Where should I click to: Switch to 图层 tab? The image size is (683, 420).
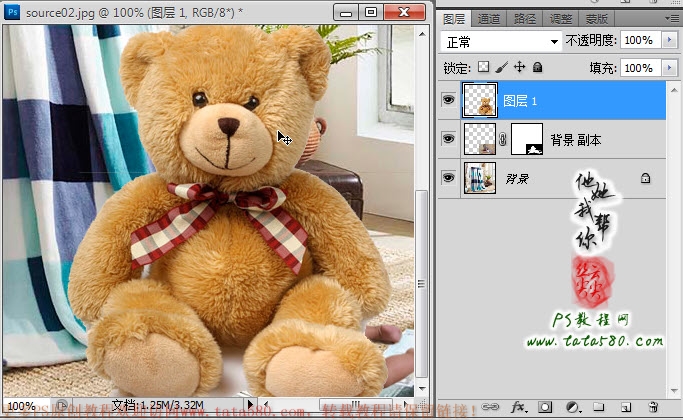coord(454,19)
